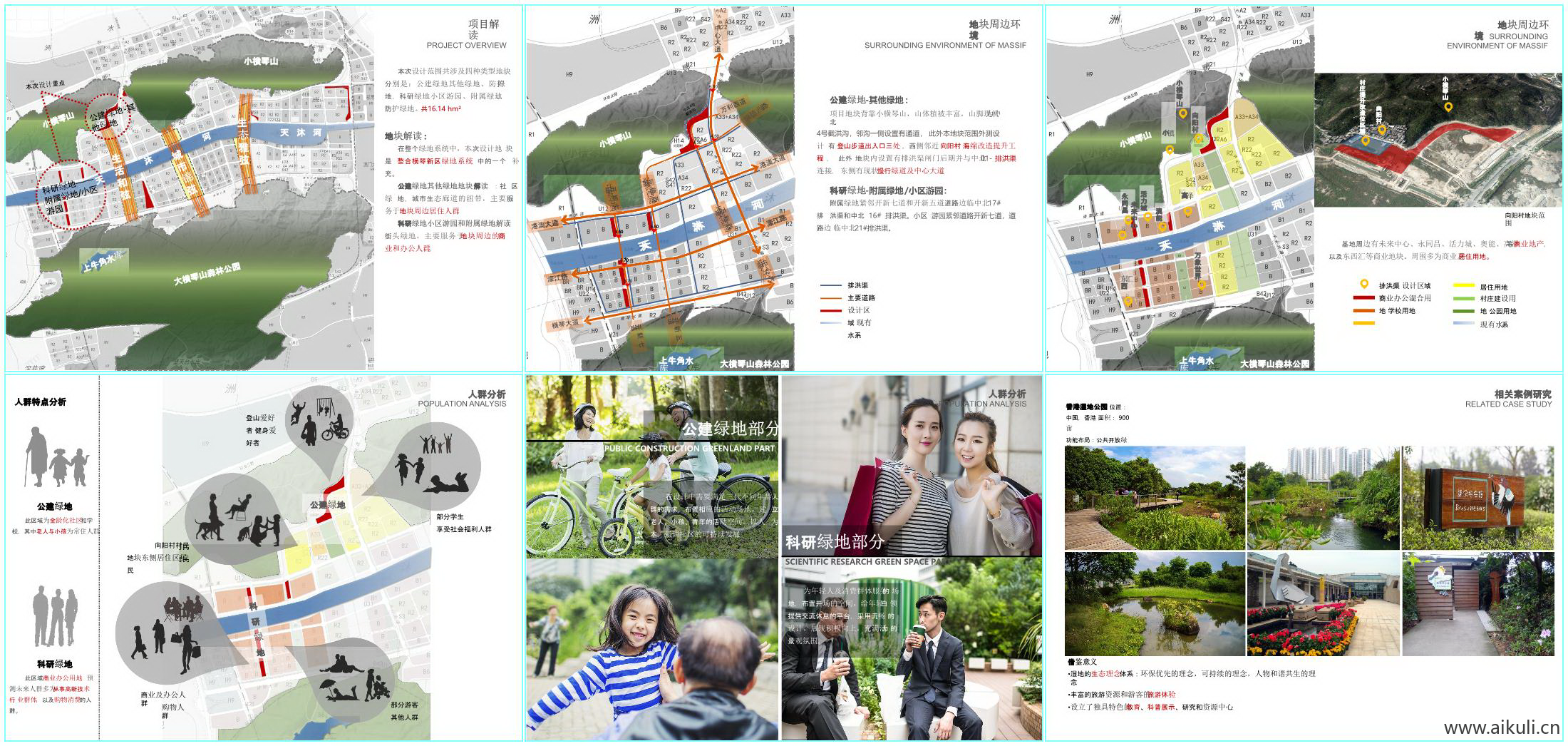Open the family cycling photo
Viewport: 1568px width, 746px height.
[652, 467]
